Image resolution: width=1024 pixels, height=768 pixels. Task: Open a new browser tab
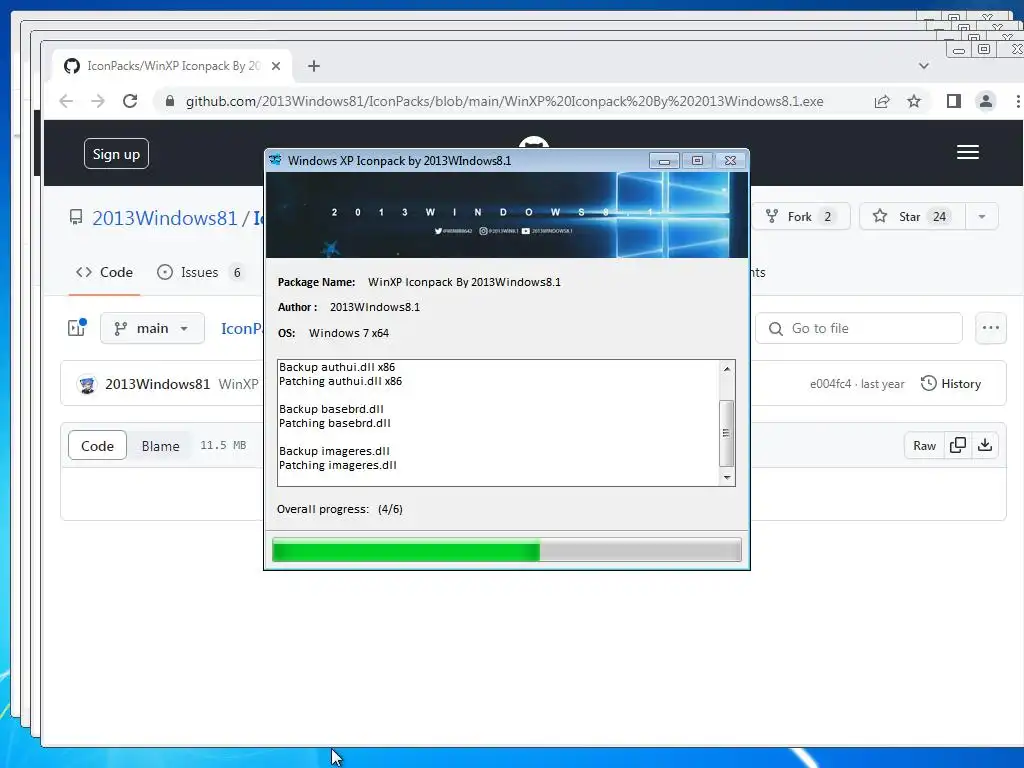click(313, 66)
